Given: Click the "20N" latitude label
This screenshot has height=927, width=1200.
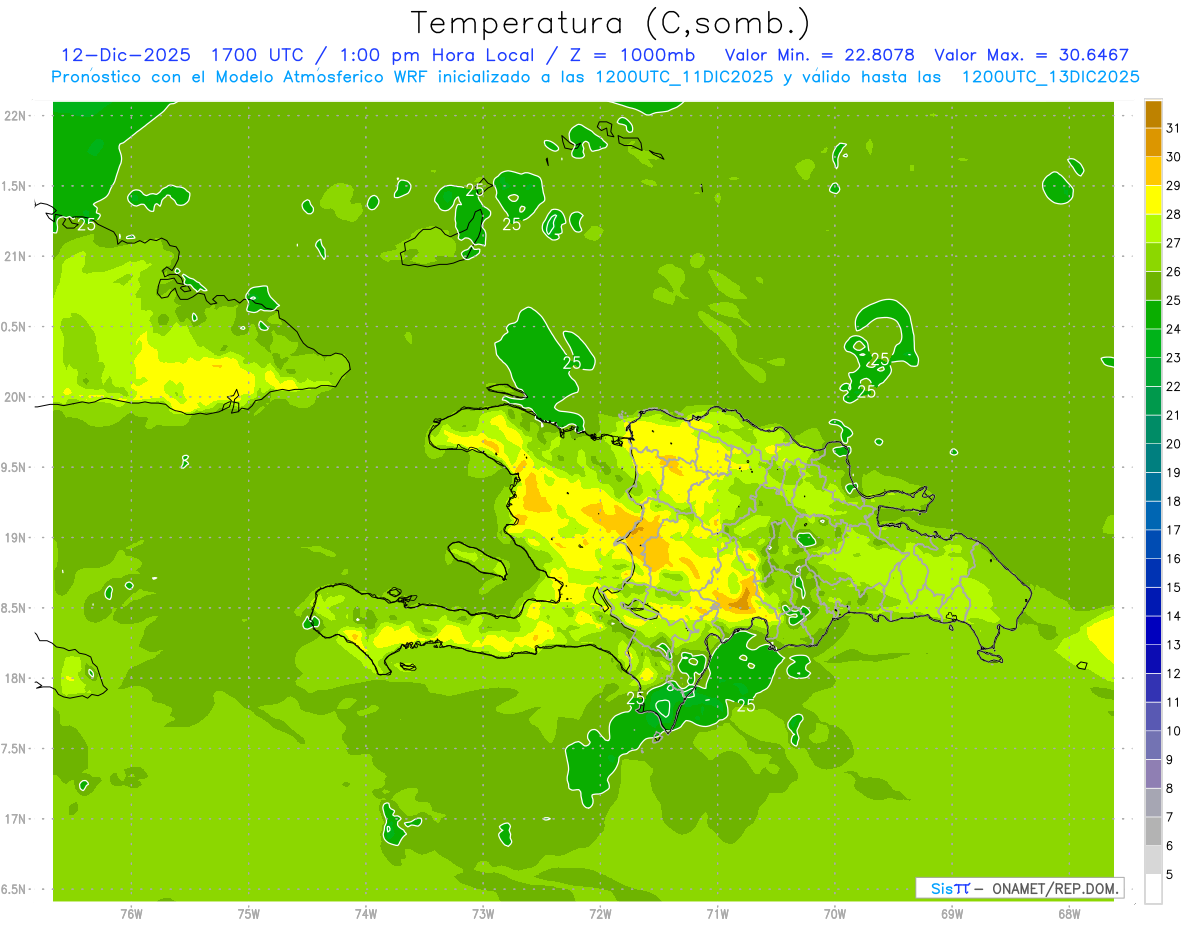Looking at the screenshot, I should pyautogui.click(x=16, y=397).
